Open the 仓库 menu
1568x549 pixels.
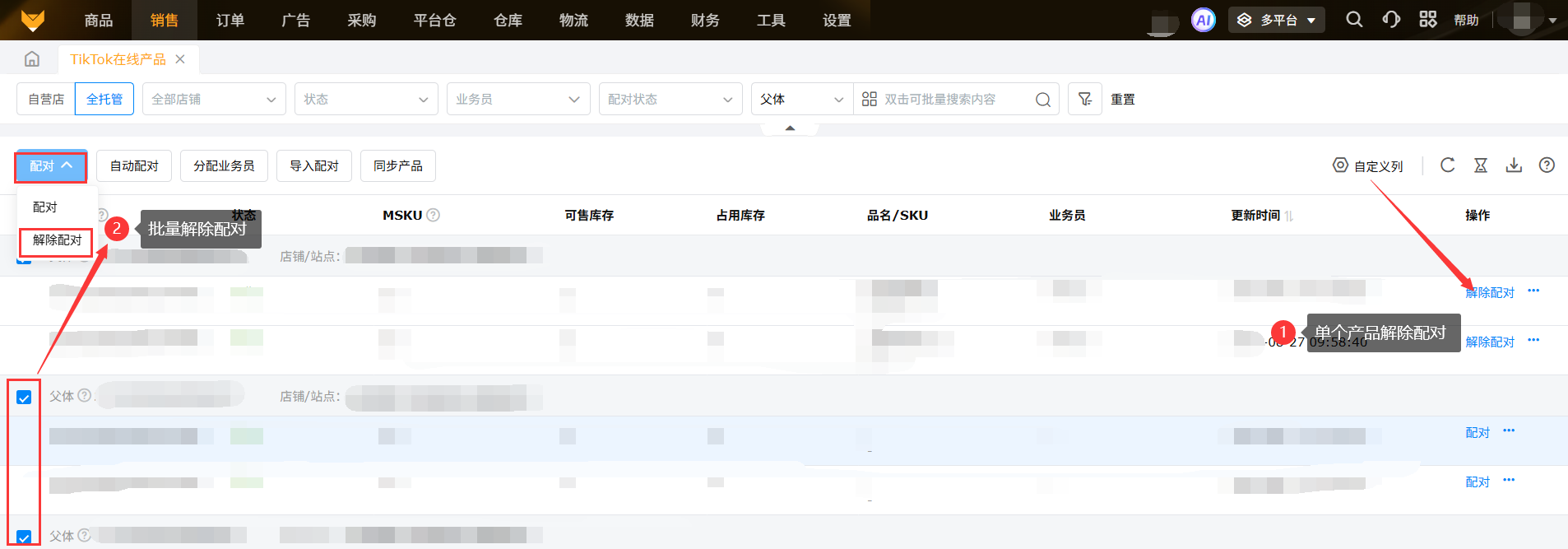508,20
